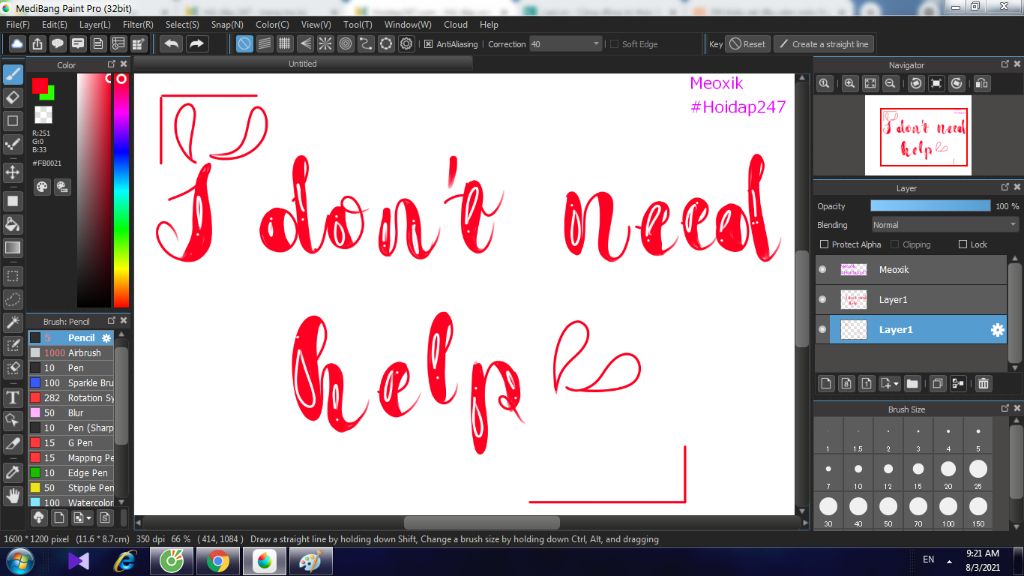Open the Filter menu

pos(138,25)
